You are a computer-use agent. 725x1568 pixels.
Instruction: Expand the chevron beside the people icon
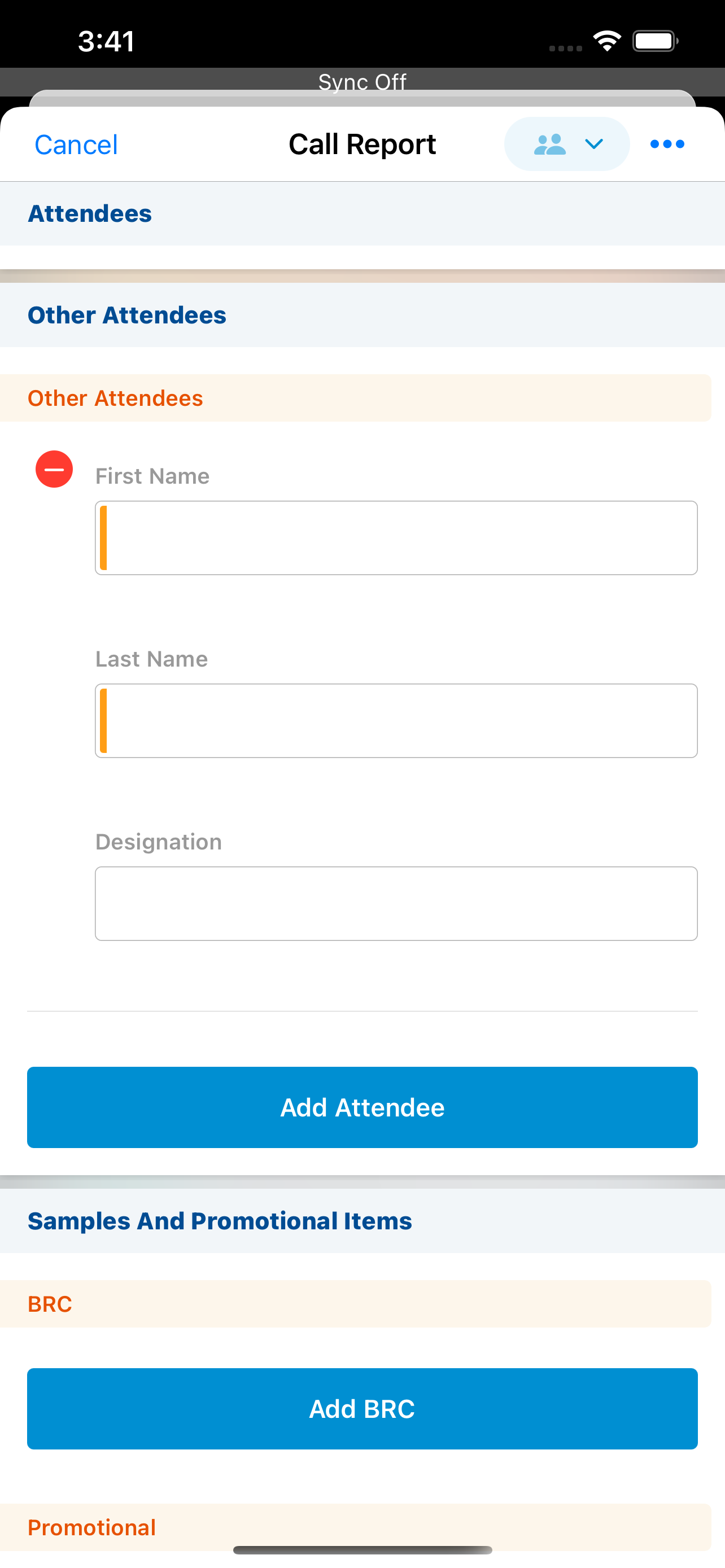[593, 144]
